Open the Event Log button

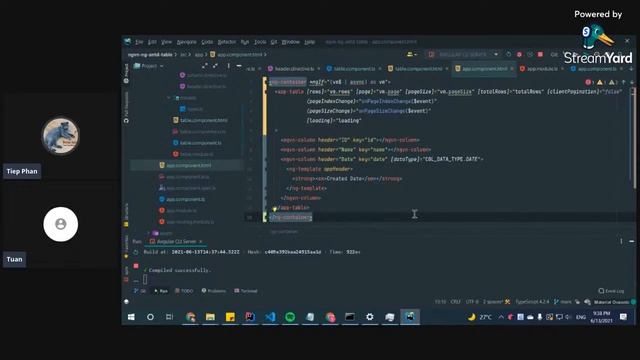tap(611, 291)
